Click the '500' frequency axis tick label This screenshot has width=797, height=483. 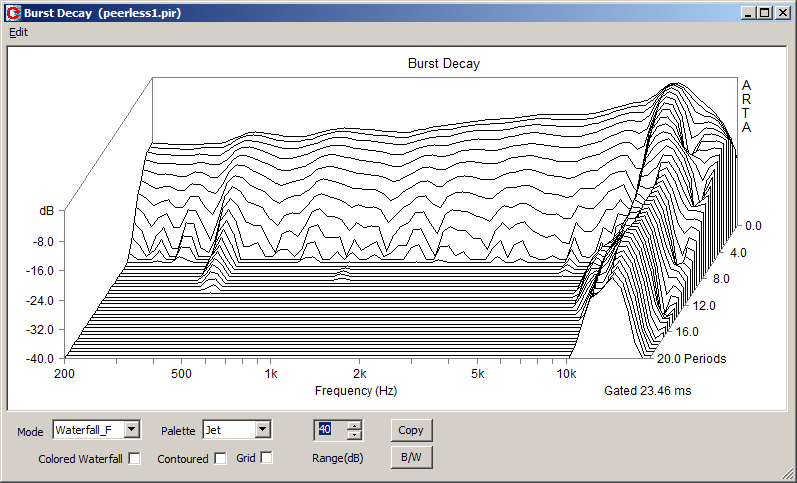click(x=181, y=374)
